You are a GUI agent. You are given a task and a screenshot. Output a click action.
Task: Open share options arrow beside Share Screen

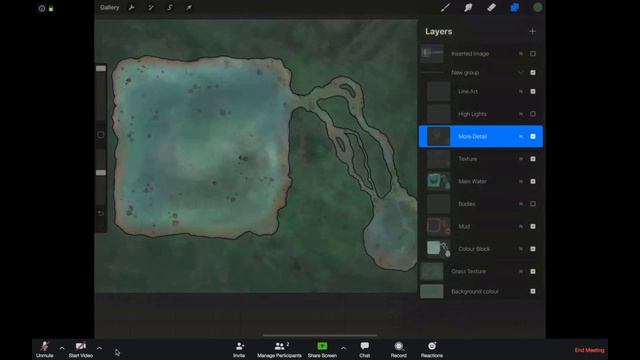click(343, 348)
